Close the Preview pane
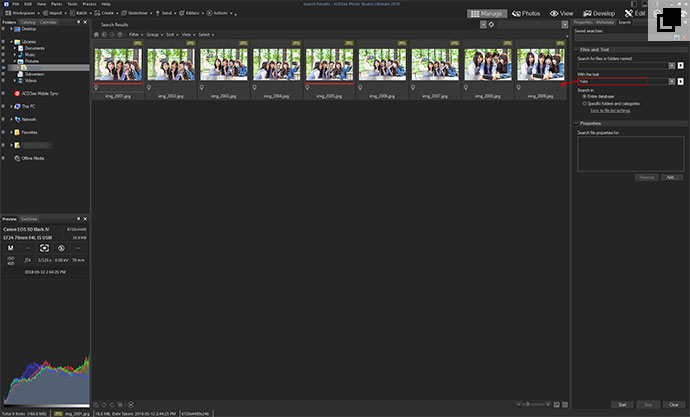The height and width of the screenshot is (417, 690). pyautogui.click(x=85, y=219)
